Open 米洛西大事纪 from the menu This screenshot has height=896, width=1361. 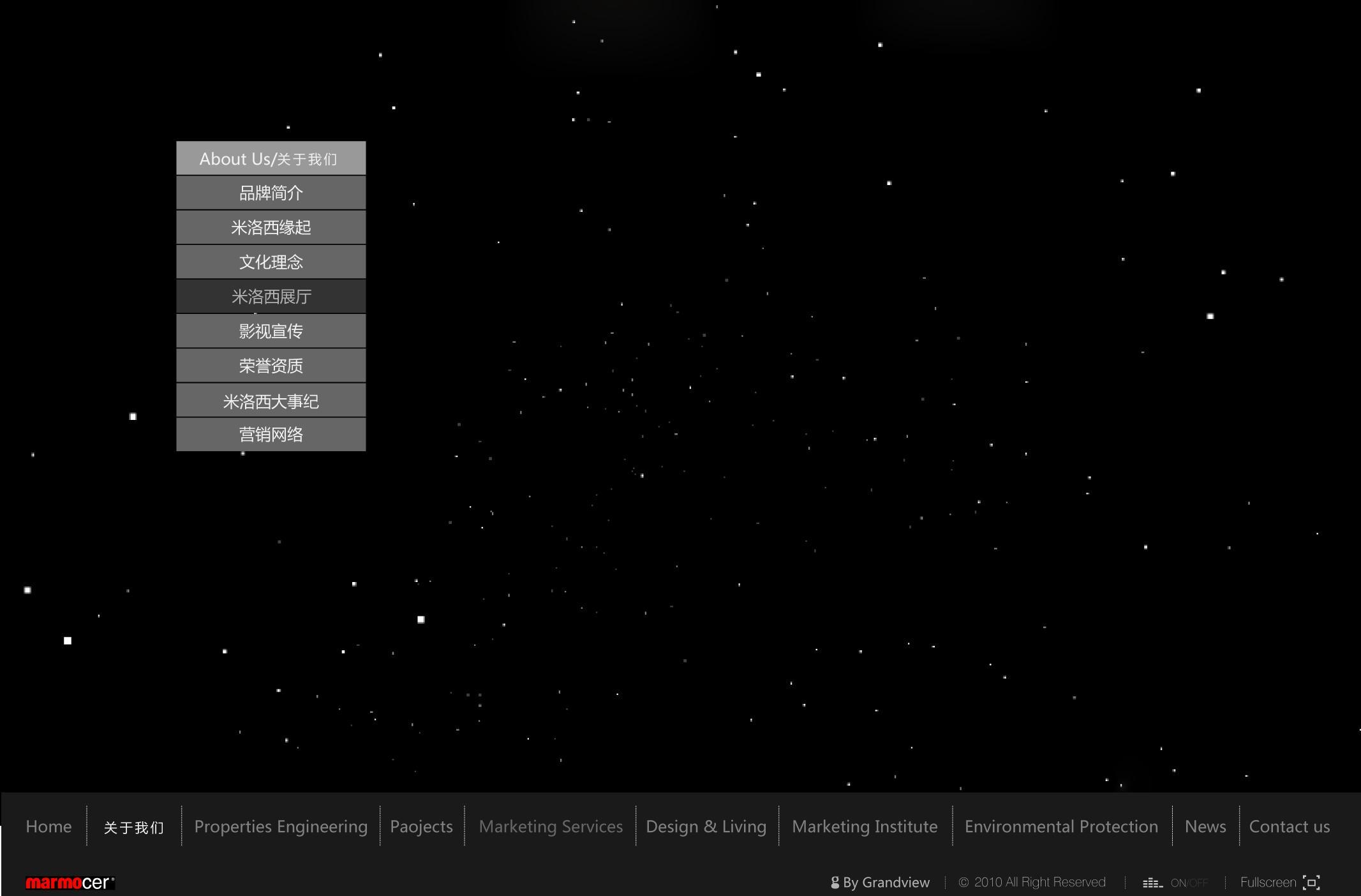[x=271, y=401]
